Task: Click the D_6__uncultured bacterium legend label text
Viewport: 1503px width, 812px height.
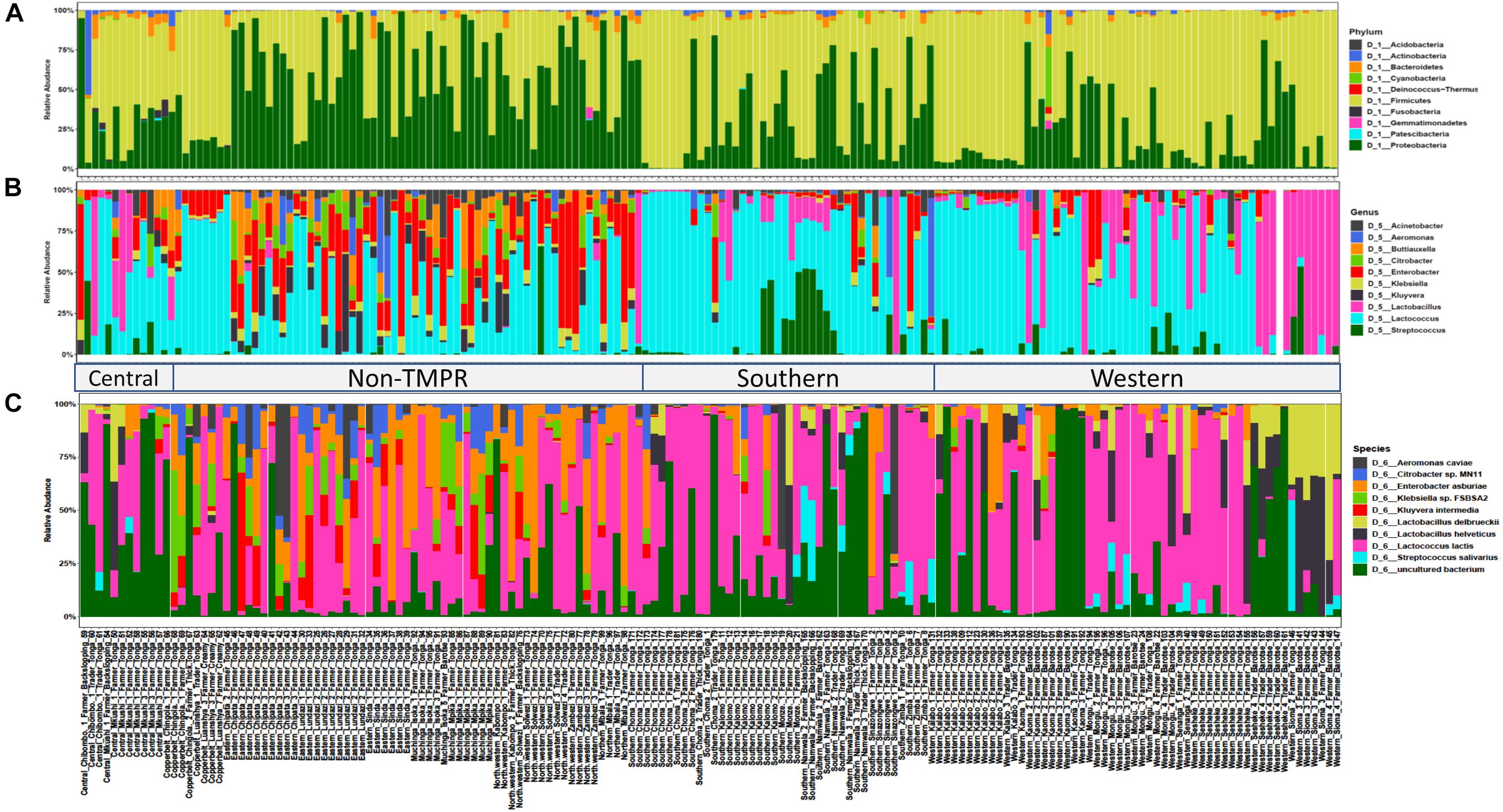Action: [1428, 569]
